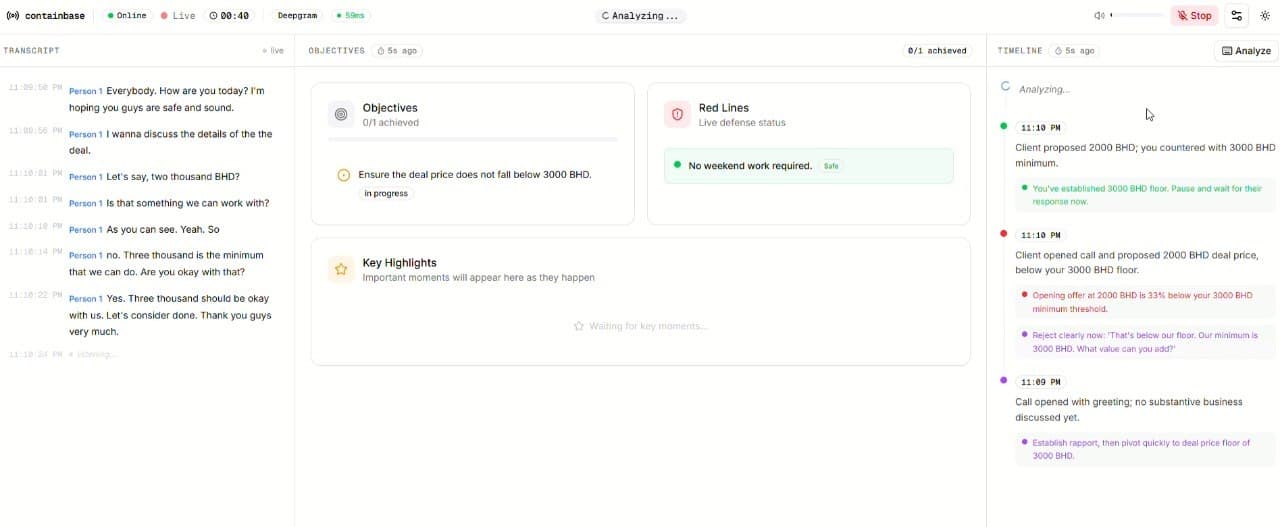
Task: Click transcript line 'I wanna discuss the details'
Action: tap(170, 142)
